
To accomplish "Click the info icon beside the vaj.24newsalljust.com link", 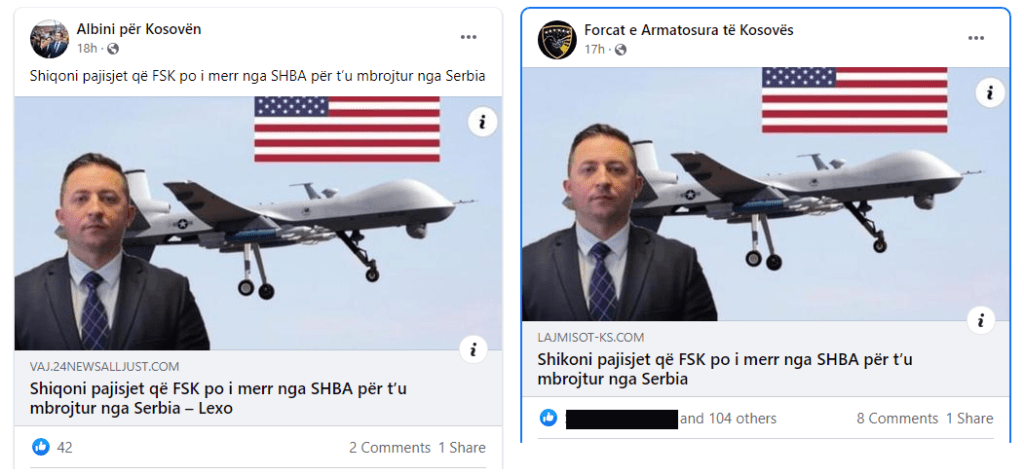I will coord(473,349).
